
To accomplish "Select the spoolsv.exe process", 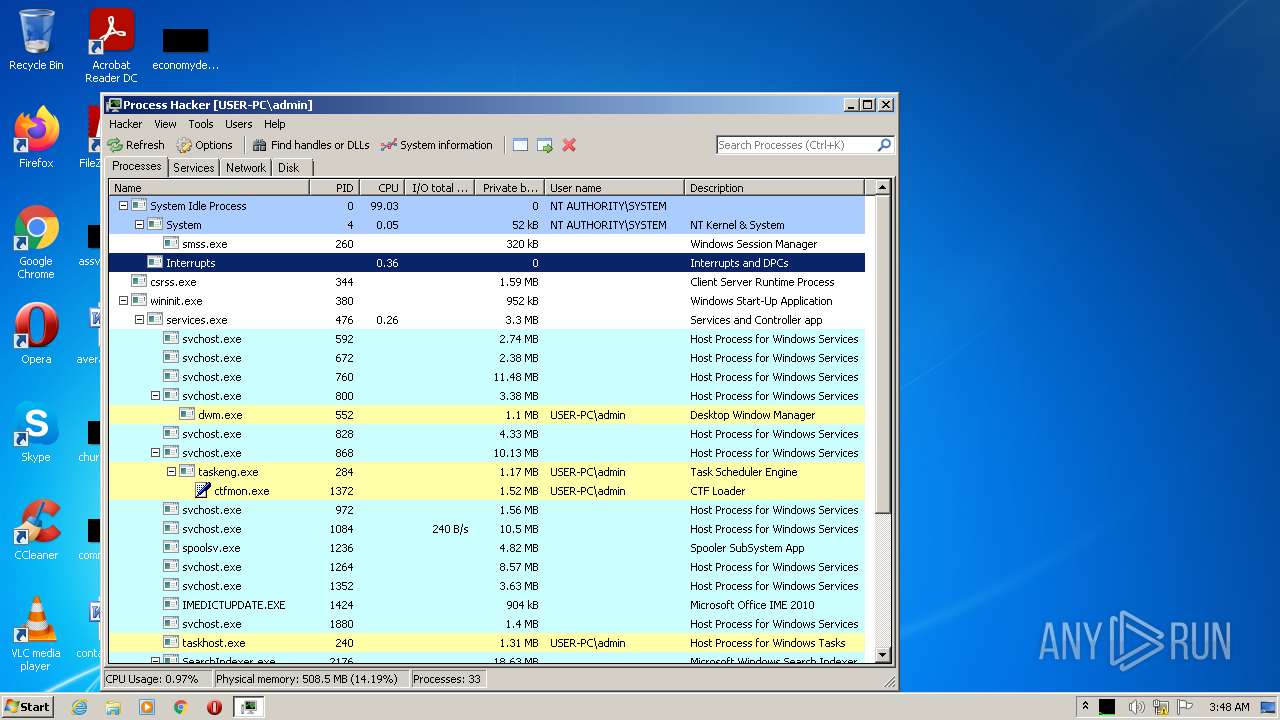I will [487, 548].
